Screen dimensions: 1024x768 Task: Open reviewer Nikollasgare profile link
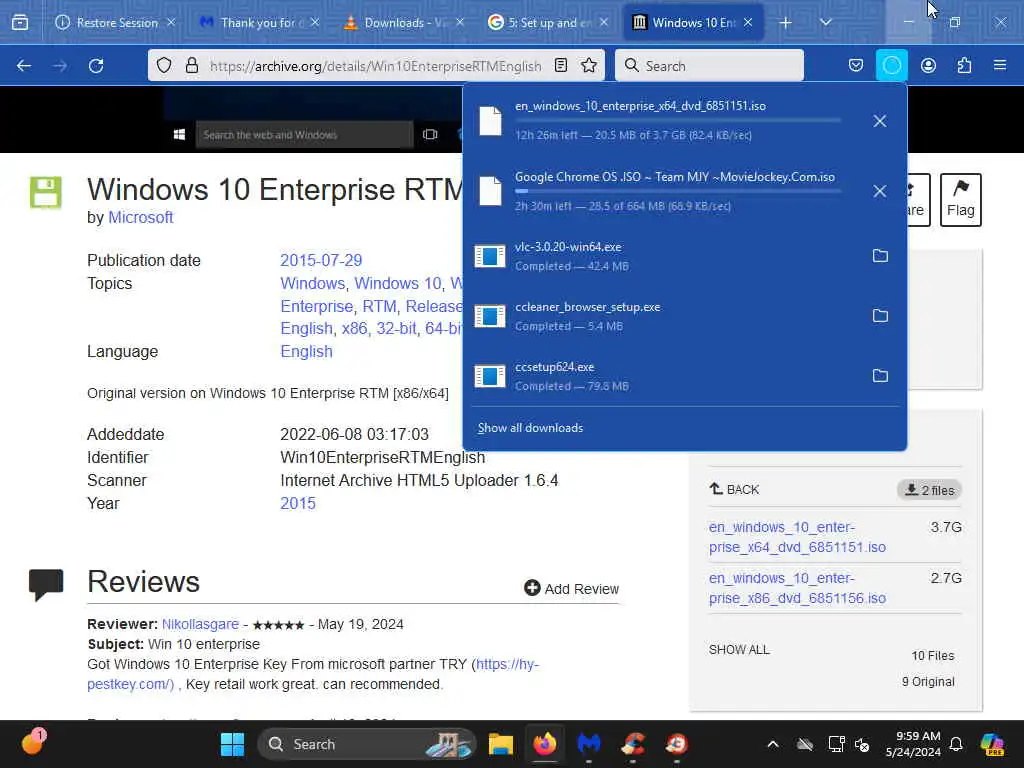point(200,624)
